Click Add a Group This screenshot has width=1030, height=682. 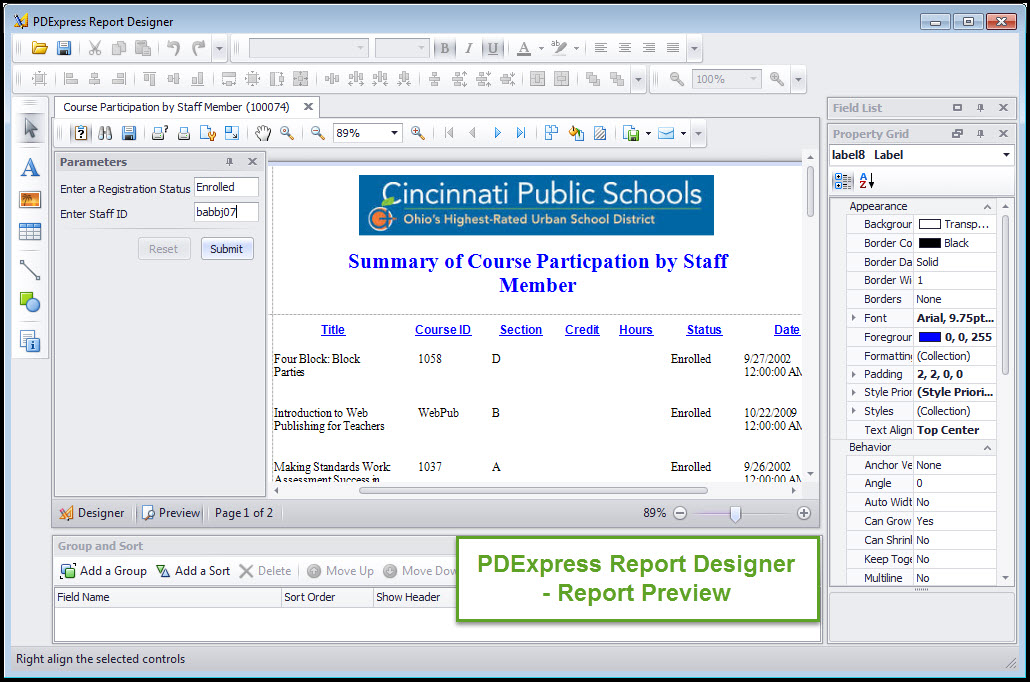coord(104,571)
